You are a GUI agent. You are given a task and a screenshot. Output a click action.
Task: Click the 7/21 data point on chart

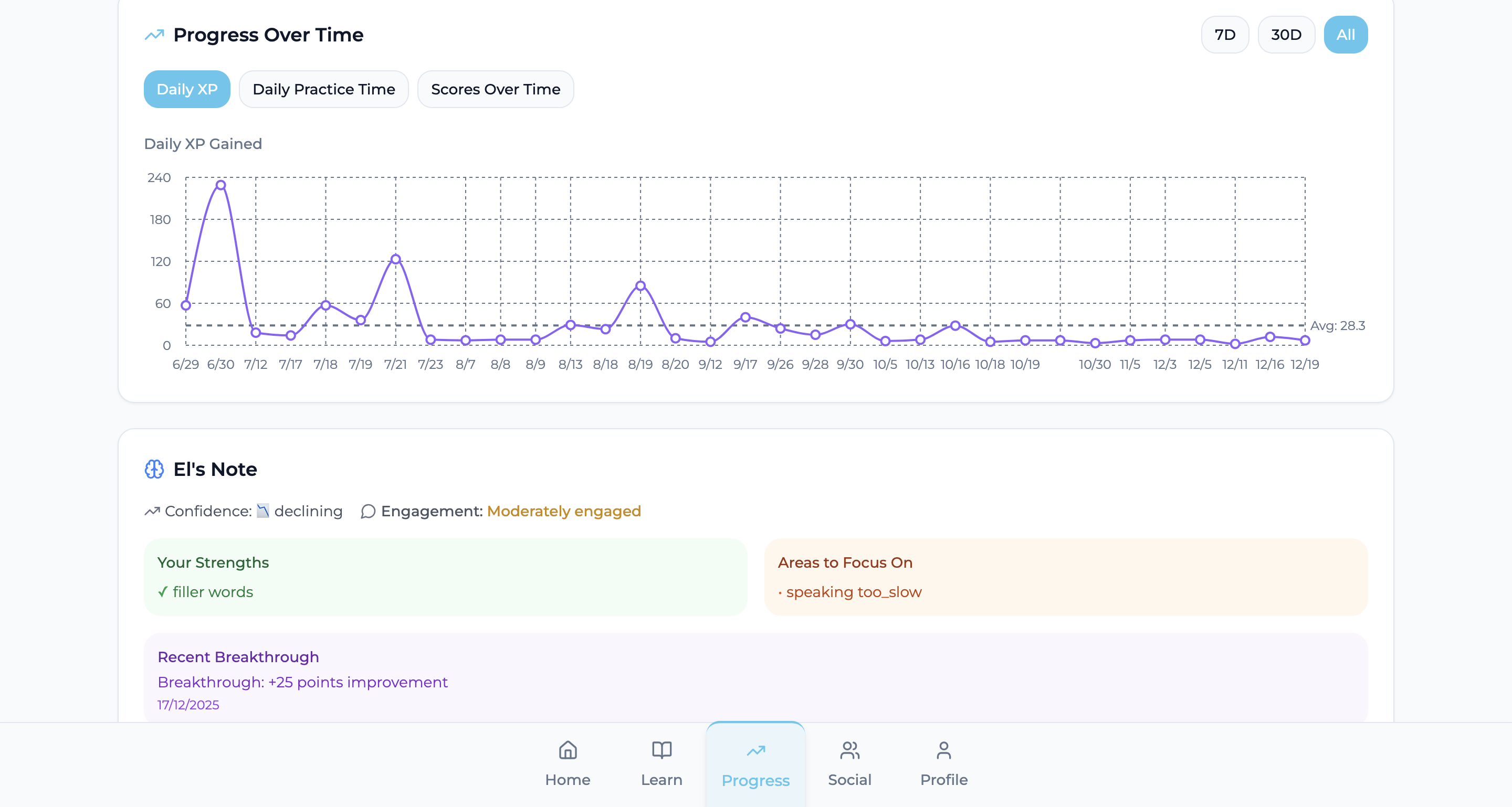396,259
